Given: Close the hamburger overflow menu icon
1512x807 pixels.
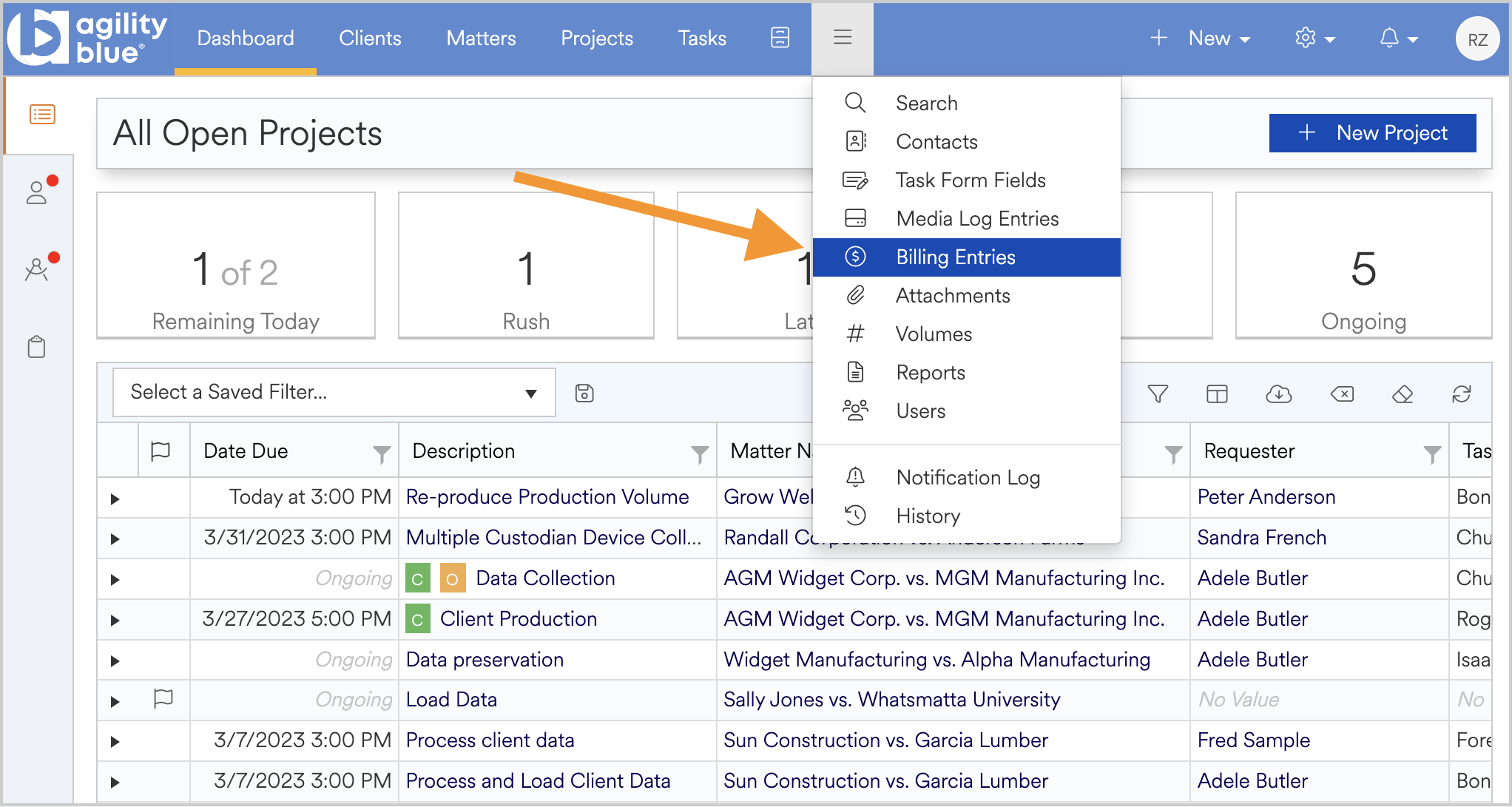Looking at the screenshot, I should click(843, 38).
